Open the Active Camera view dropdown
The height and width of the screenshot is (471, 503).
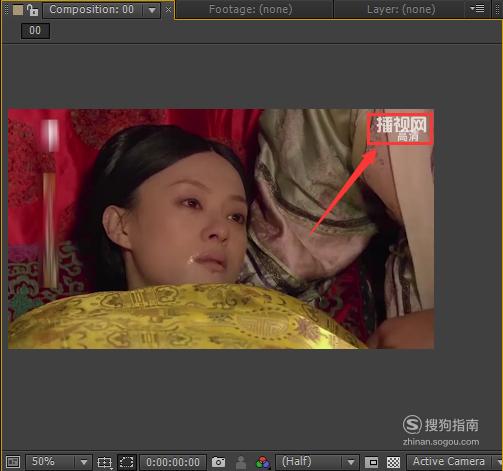click(455, 462)
